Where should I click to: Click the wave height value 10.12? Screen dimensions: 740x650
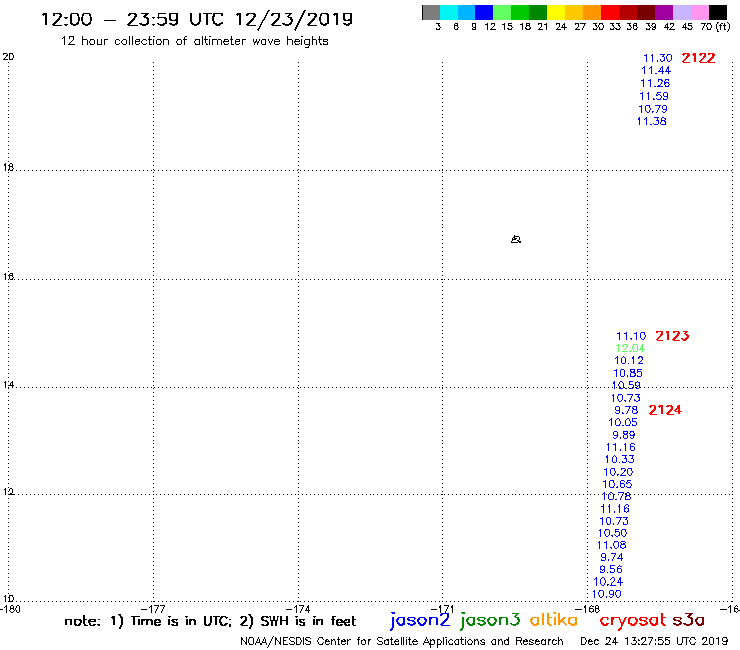point(629,360)
